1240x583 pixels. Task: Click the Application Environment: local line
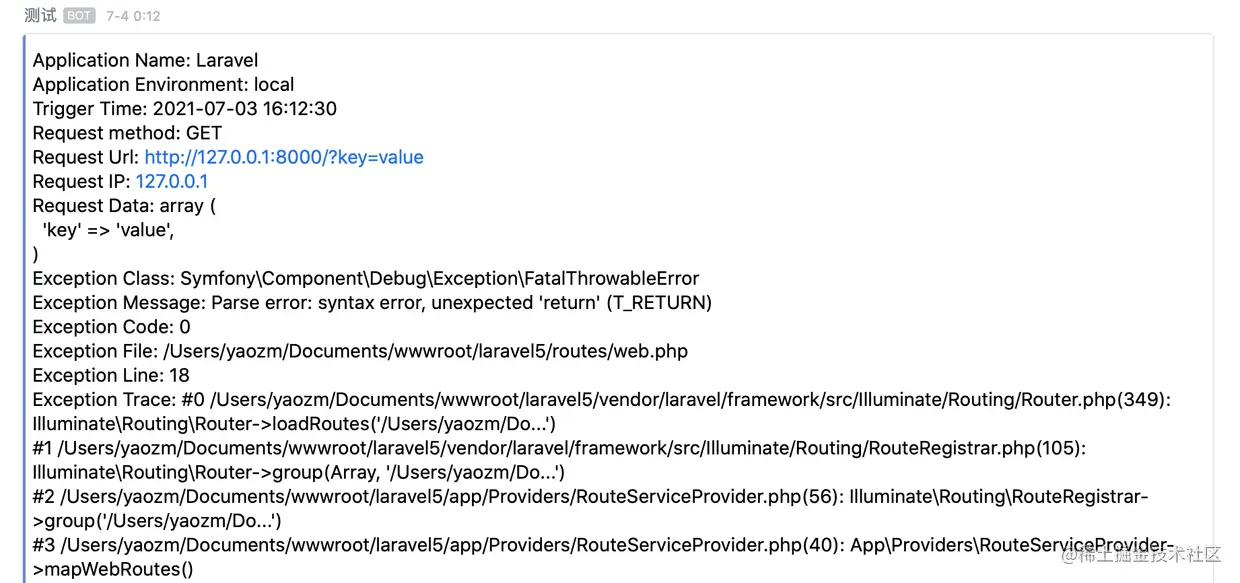pyautogui.click(x=163, y=84)
